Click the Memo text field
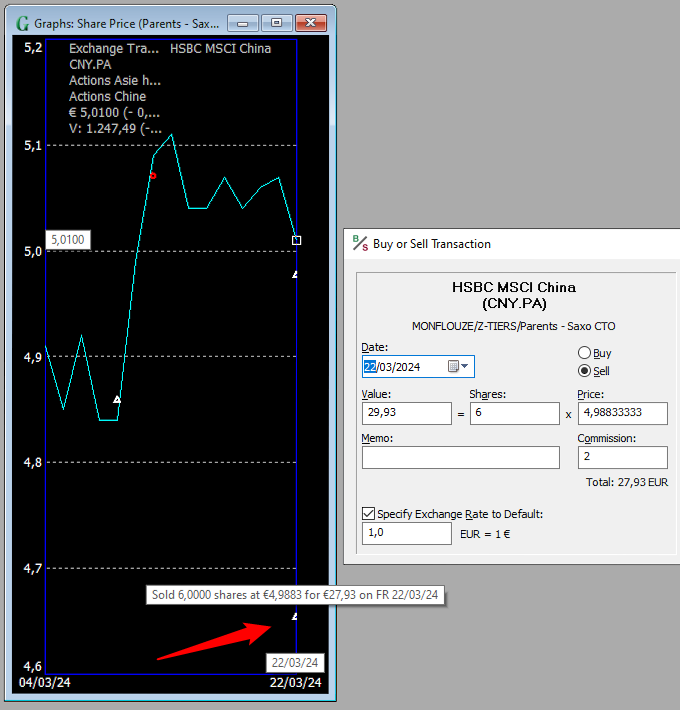Viewport: 680px width, 710px height. [x=460, y=457]
